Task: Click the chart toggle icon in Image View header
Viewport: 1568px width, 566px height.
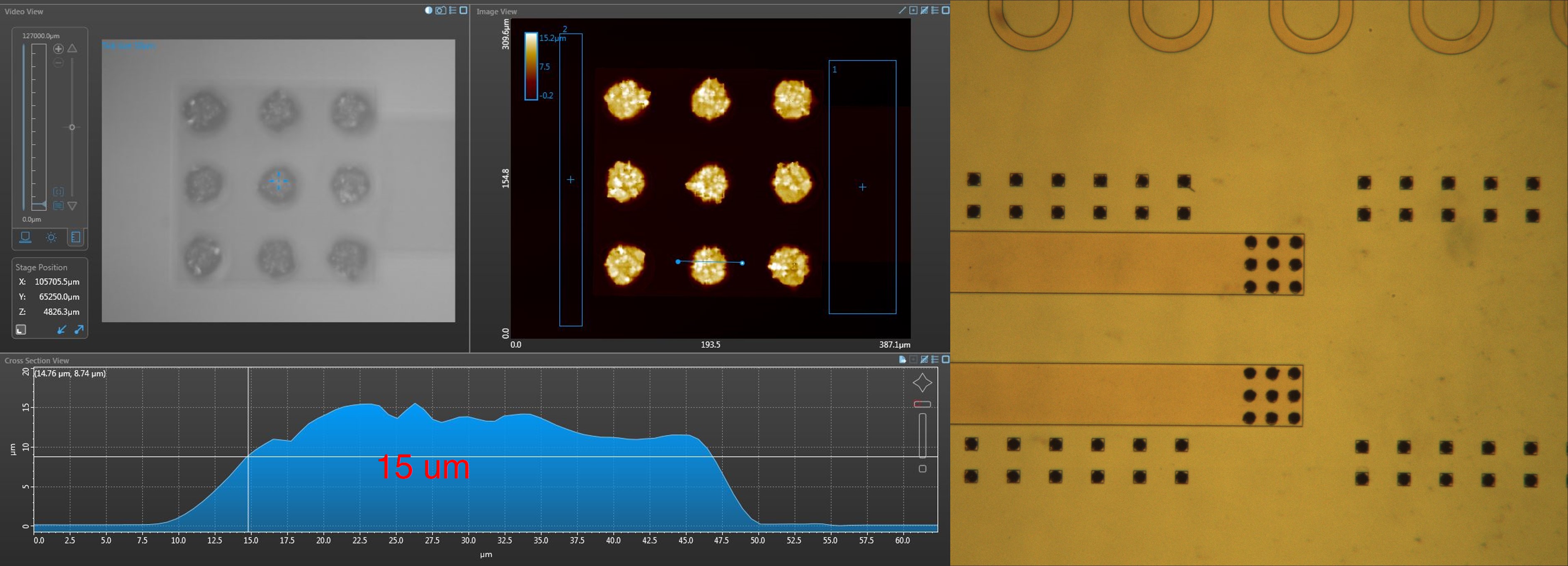Action: [x=924, y=10]
